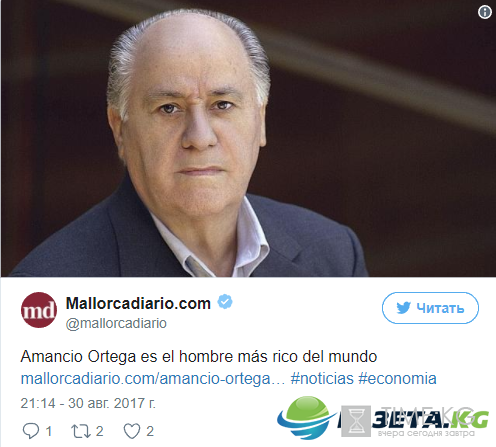496x447 pixels.
Task: Click the @mallorcadiario handle
Action: pos(116,323)
